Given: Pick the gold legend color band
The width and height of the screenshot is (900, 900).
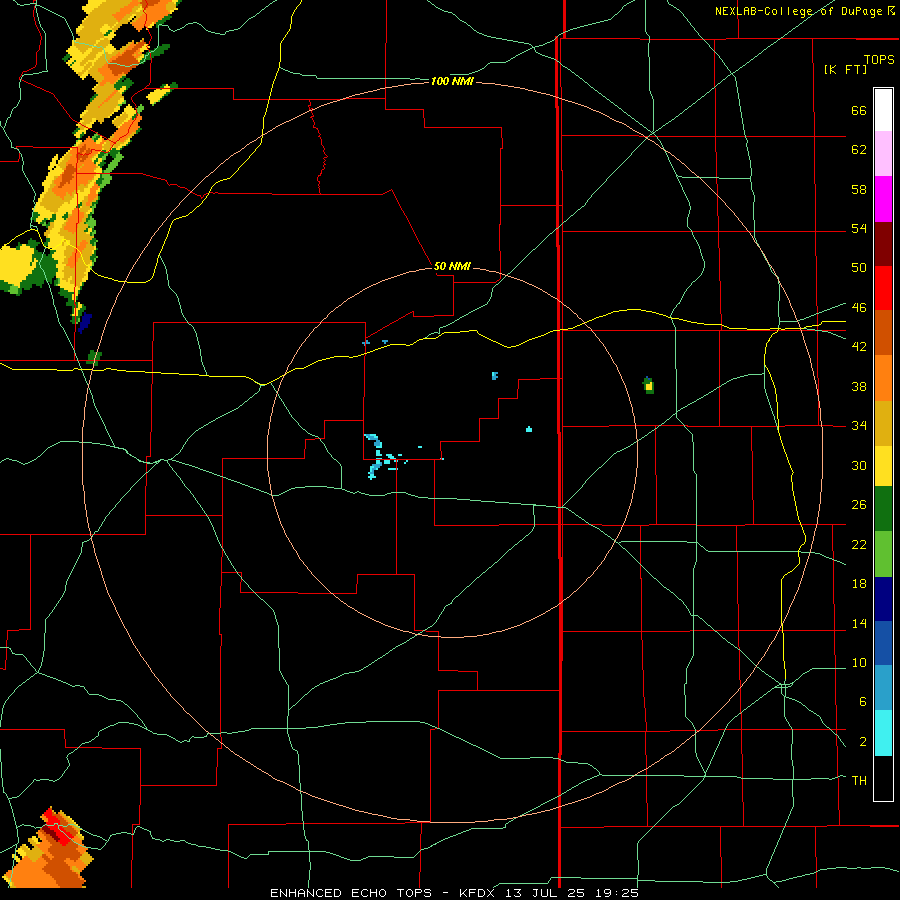Looking at the screenshot, I should tap(883, 422).
